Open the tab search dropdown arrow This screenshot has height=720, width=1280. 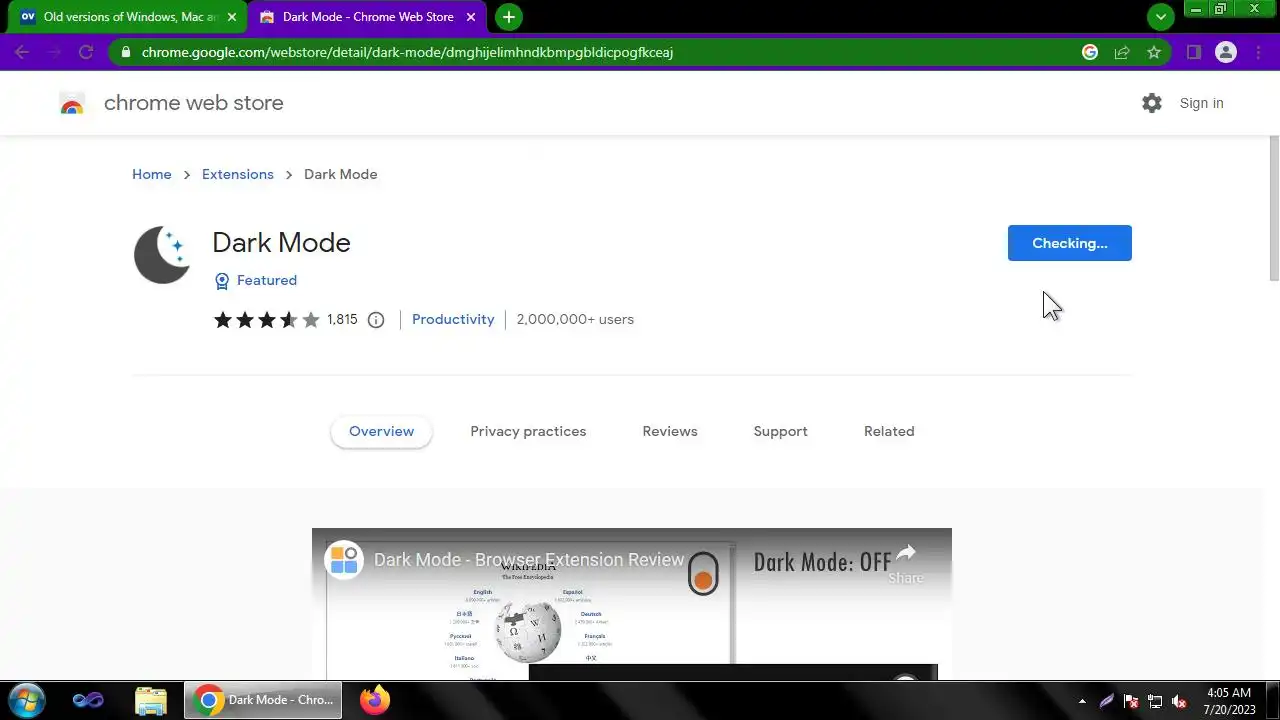tap(1160, 17)
